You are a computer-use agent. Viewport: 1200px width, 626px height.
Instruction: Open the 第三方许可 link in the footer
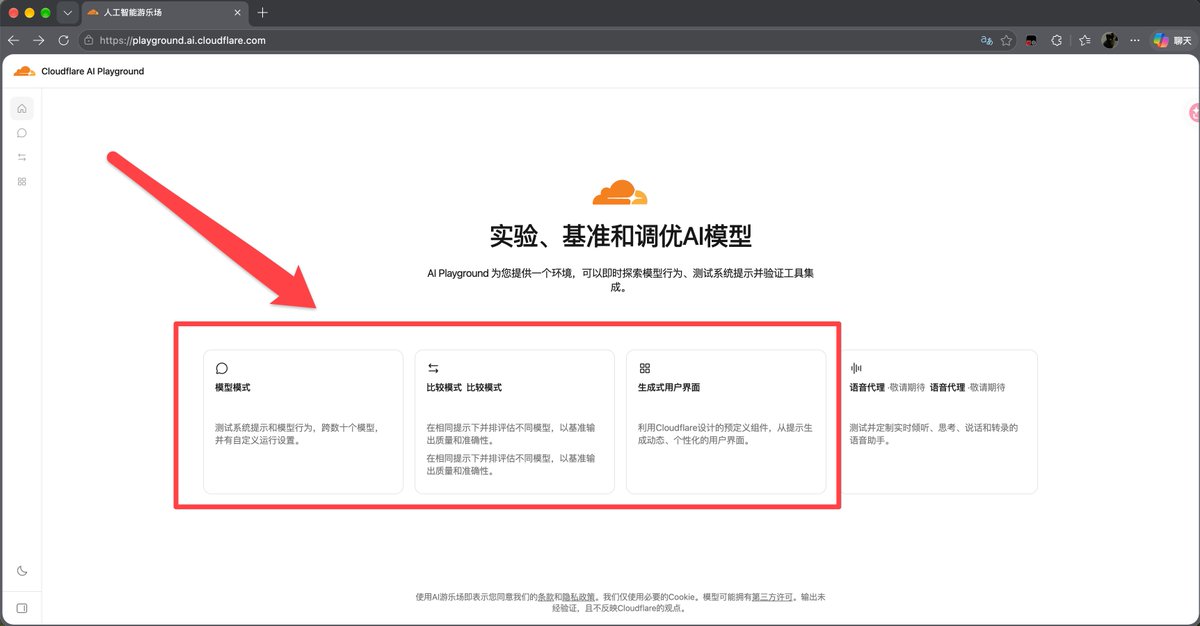[x=772, y=597]
